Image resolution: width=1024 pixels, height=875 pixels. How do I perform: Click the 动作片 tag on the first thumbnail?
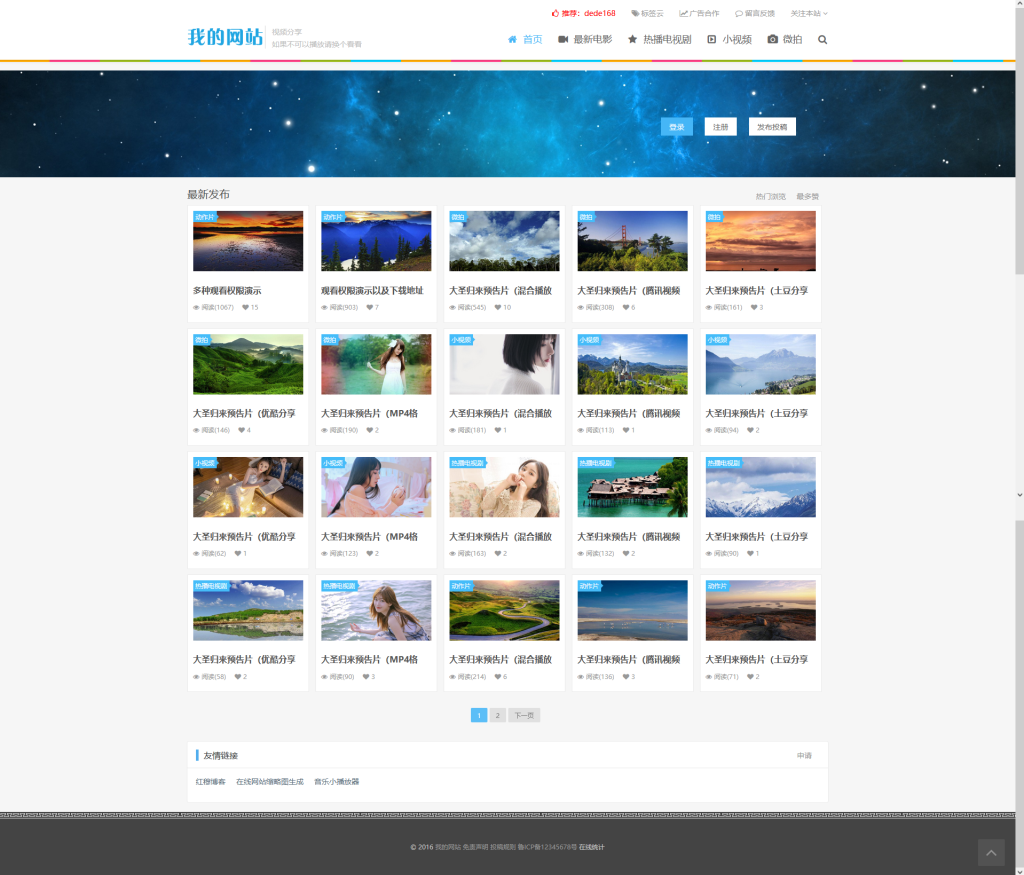click(205, 217)
